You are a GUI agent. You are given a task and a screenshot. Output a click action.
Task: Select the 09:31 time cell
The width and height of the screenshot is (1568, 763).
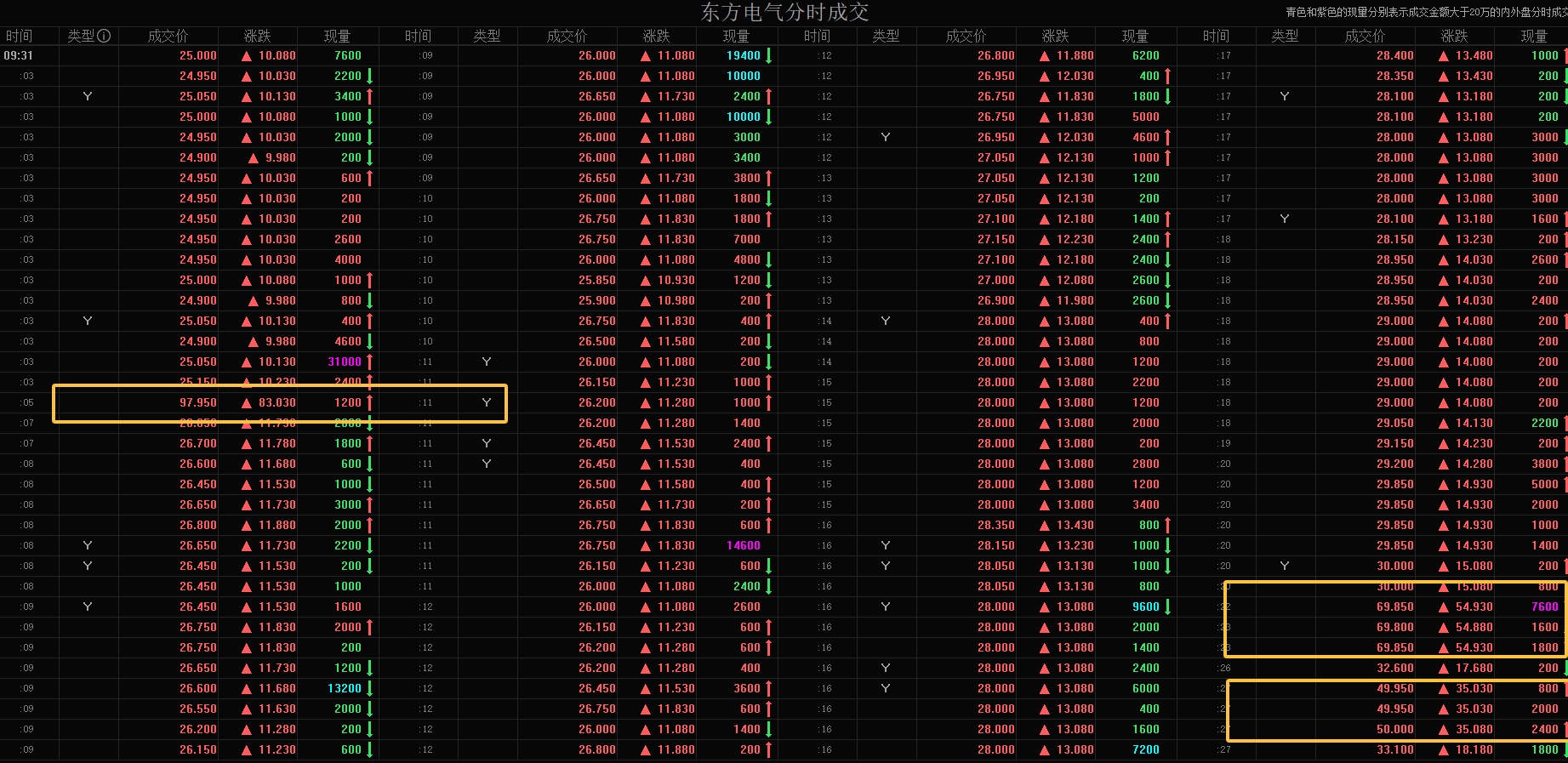[x=19, y=55]
